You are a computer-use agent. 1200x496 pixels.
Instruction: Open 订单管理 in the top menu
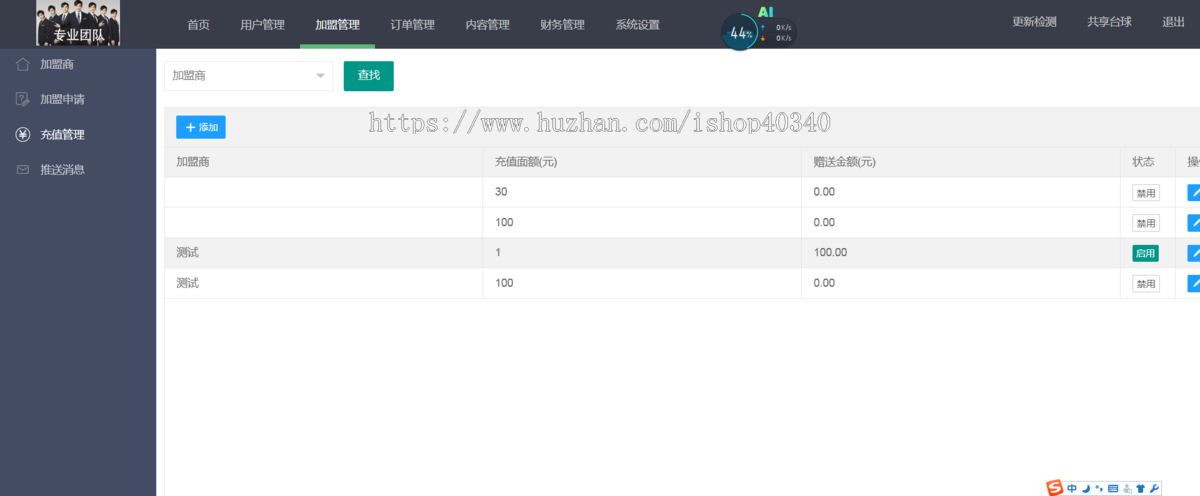[x=412, y=25]
